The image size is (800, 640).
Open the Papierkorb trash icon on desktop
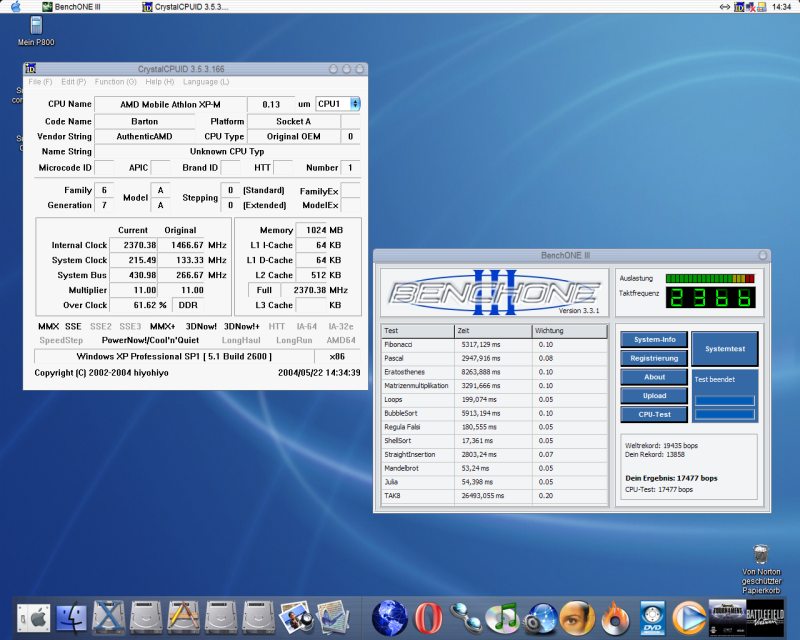[760, 554]
